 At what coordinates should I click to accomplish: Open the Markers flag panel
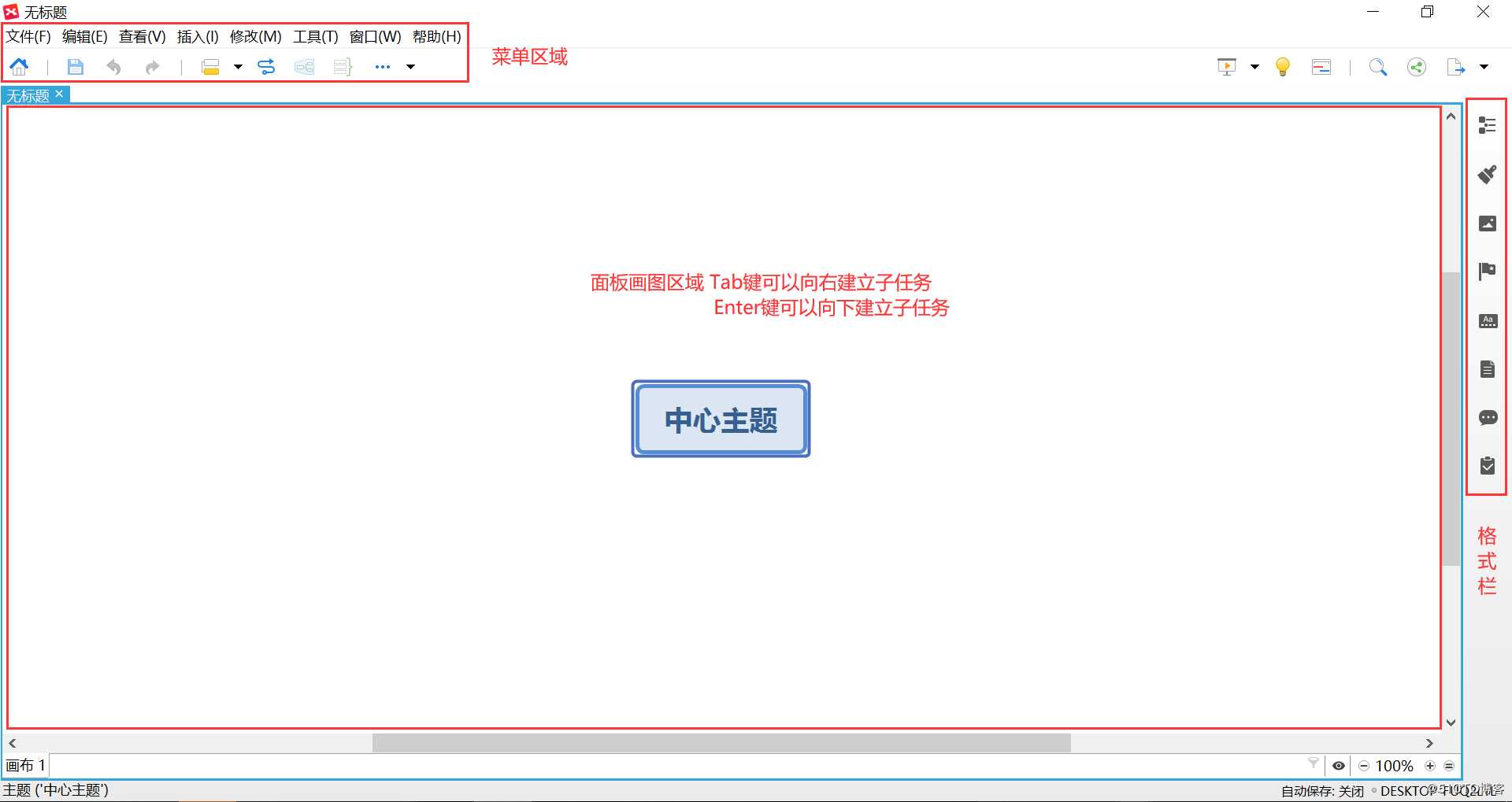[1487, 272]
